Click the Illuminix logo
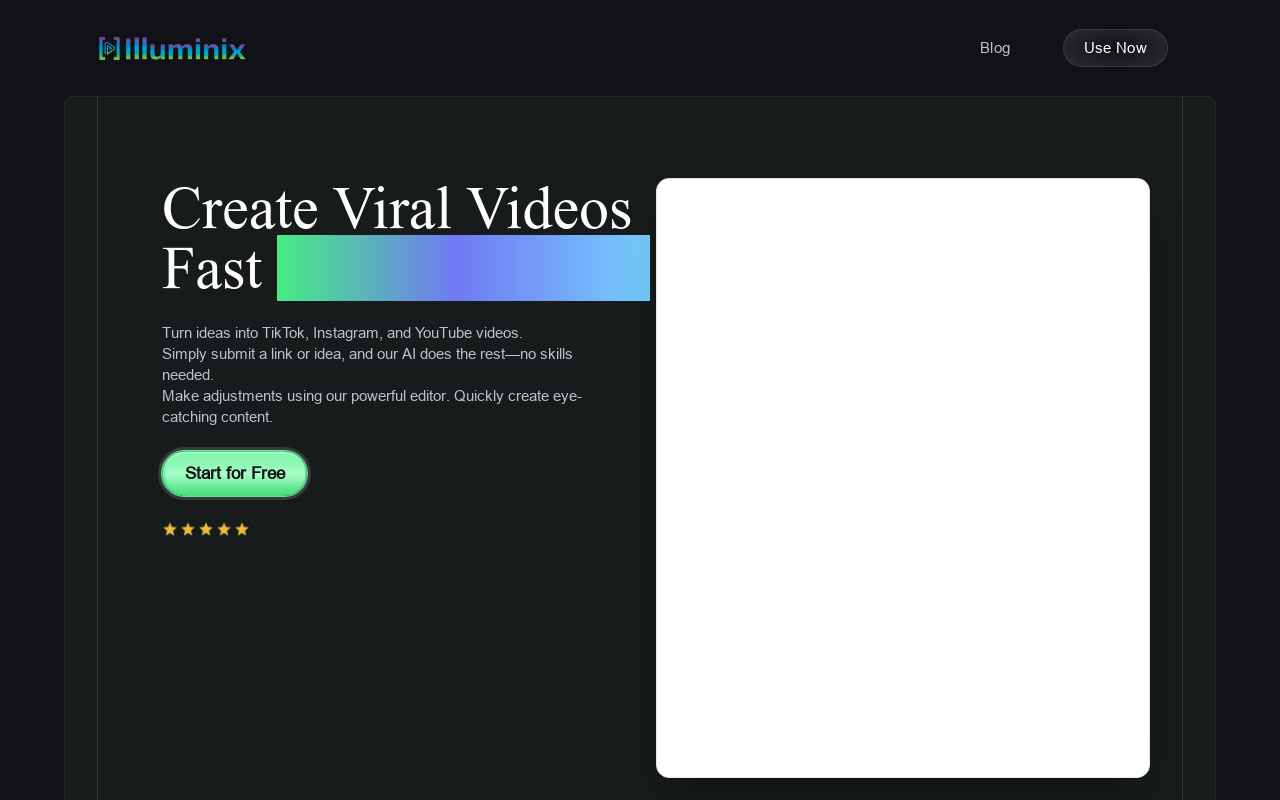 pos(172,48)
